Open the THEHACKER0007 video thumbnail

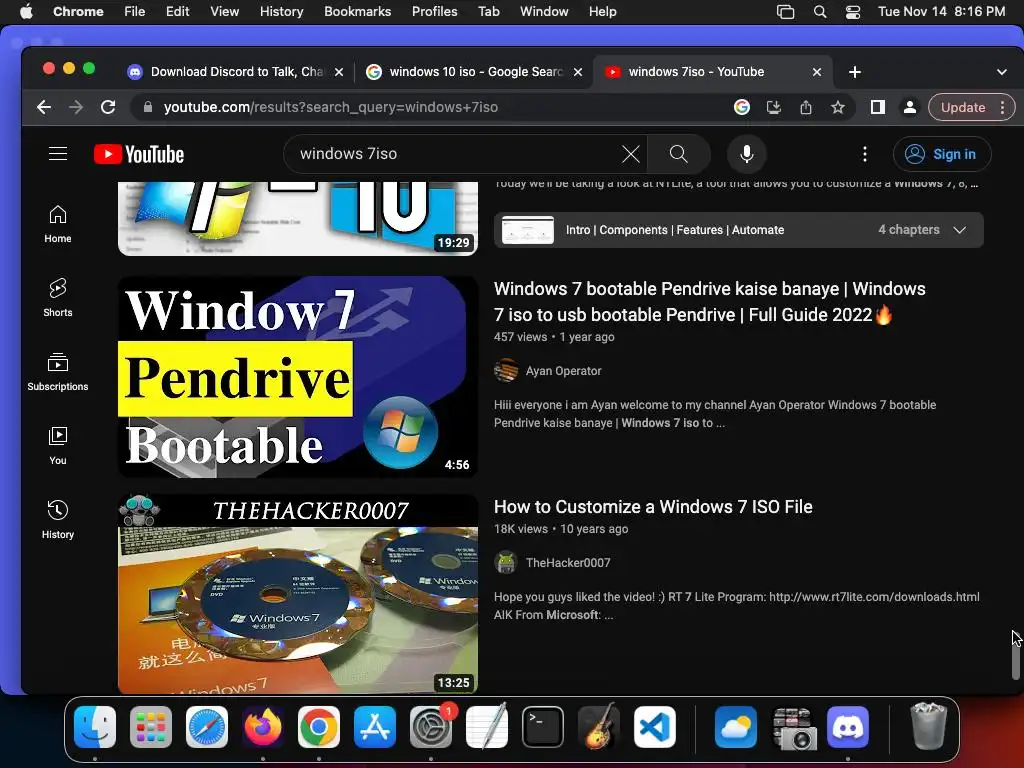(x=298, y=594)
